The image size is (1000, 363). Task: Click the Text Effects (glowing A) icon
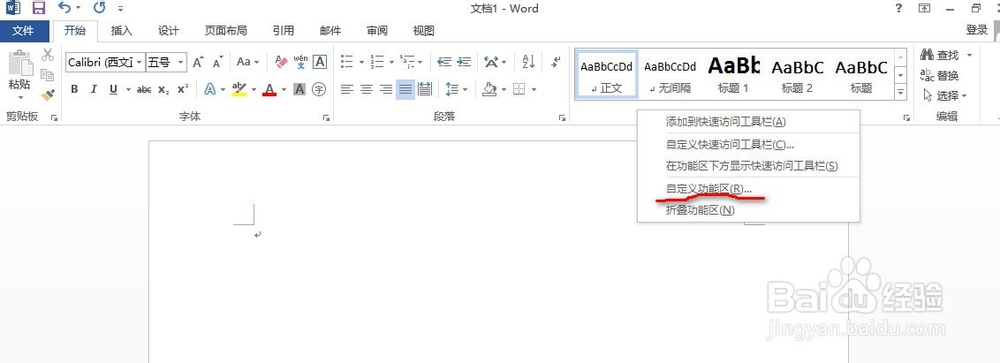(x=210, y=89)
